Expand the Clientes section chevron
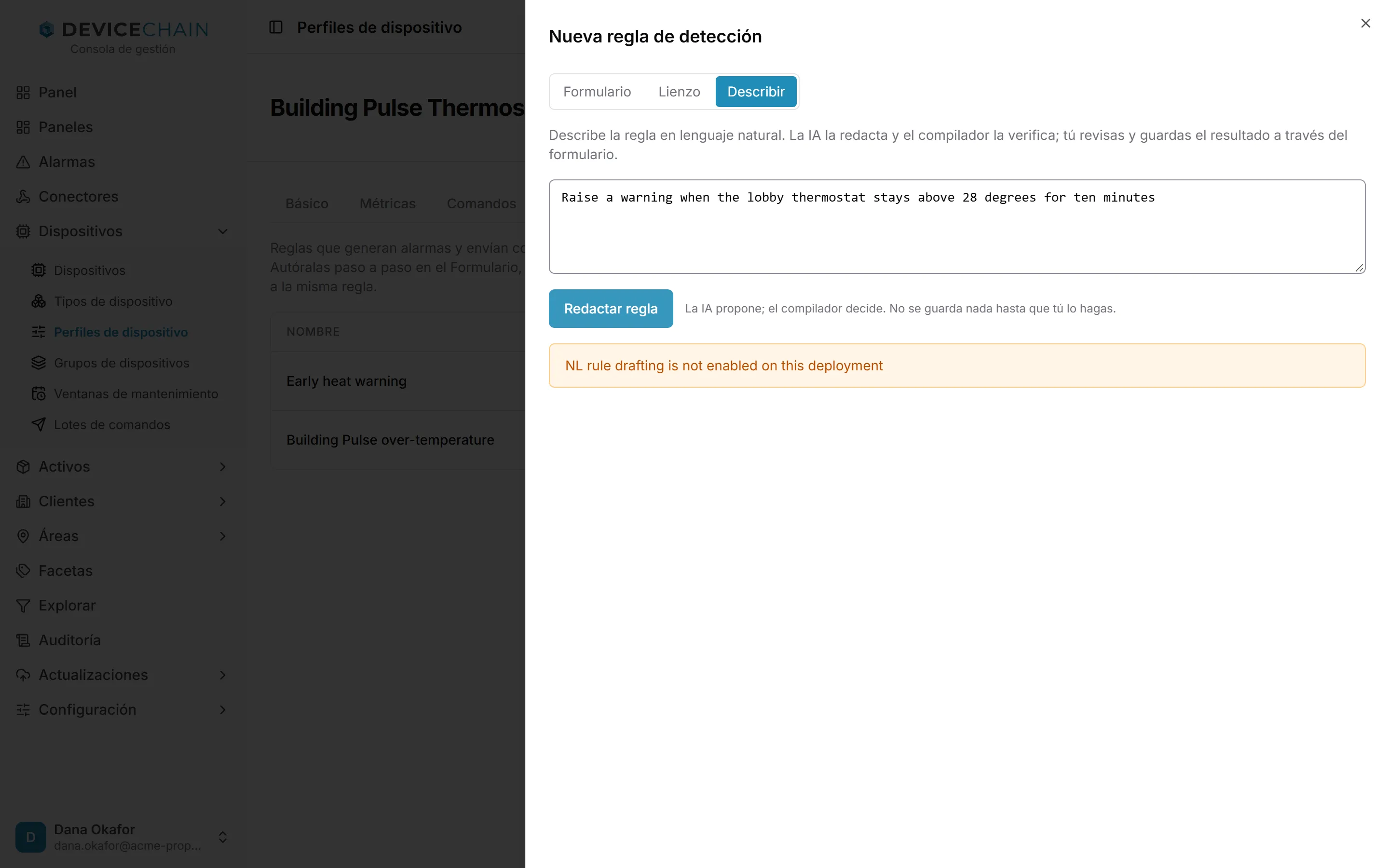The width and height of the screenshot is (1389, 868). pyautogui.click(x=223, y=501)
